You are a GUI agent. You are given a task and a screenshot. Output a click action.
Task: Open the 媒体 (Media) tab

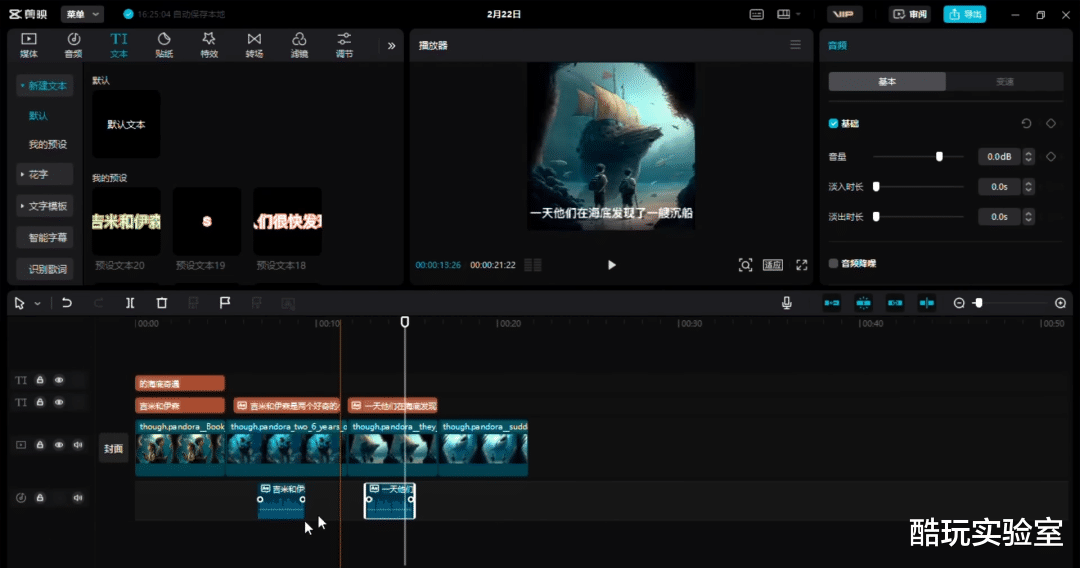point(29,45)
